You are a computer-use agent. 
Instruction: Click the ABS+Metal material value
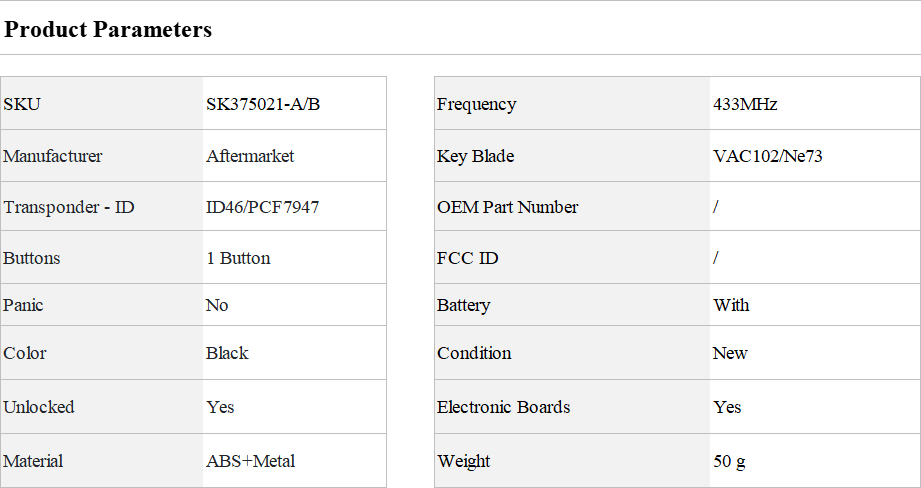pyautogui.click(x=250, y=461)
